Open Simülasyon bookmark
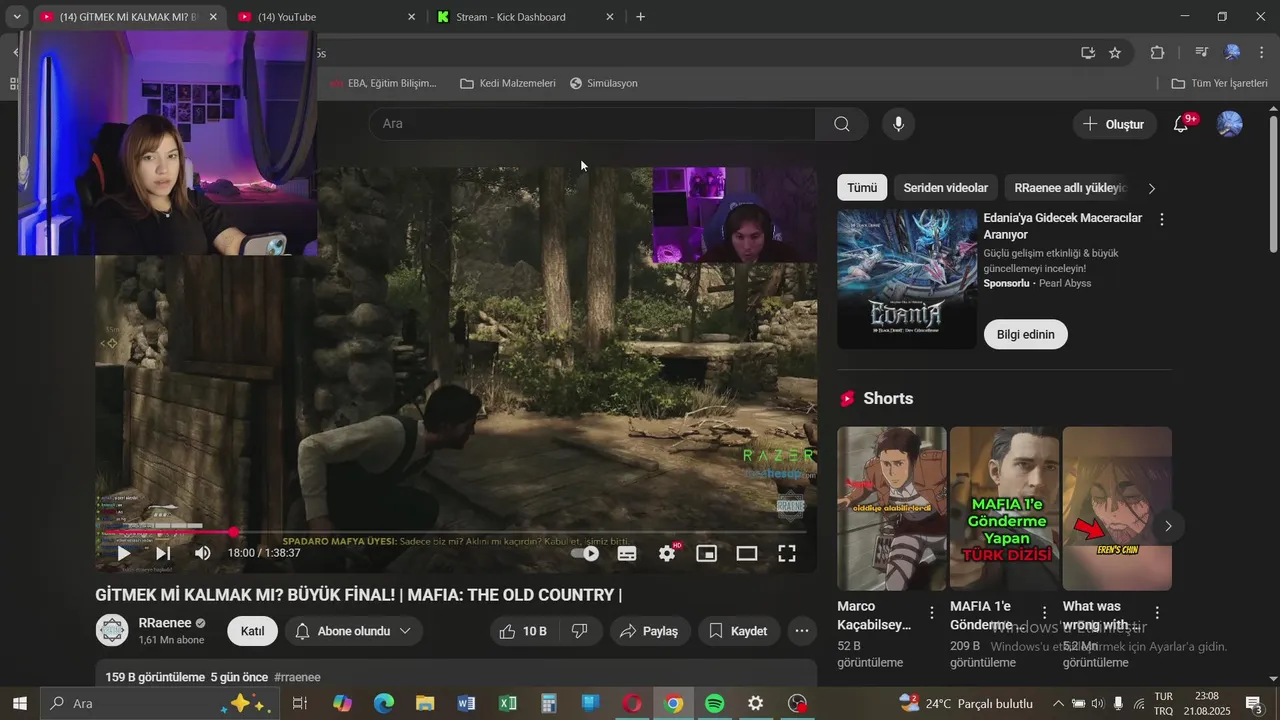 pyautogui.click(x=603, y=83)
